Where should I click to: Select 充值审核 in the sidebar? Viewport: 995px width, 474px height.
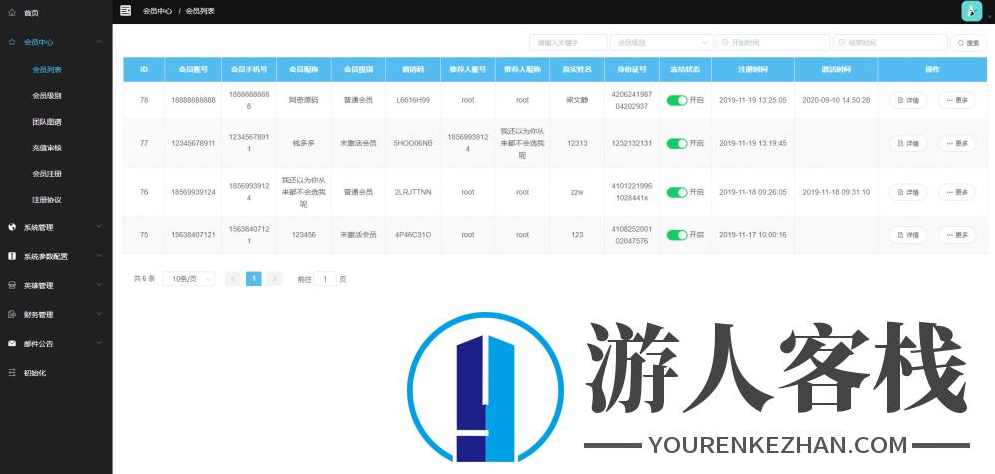click(47, 148)
